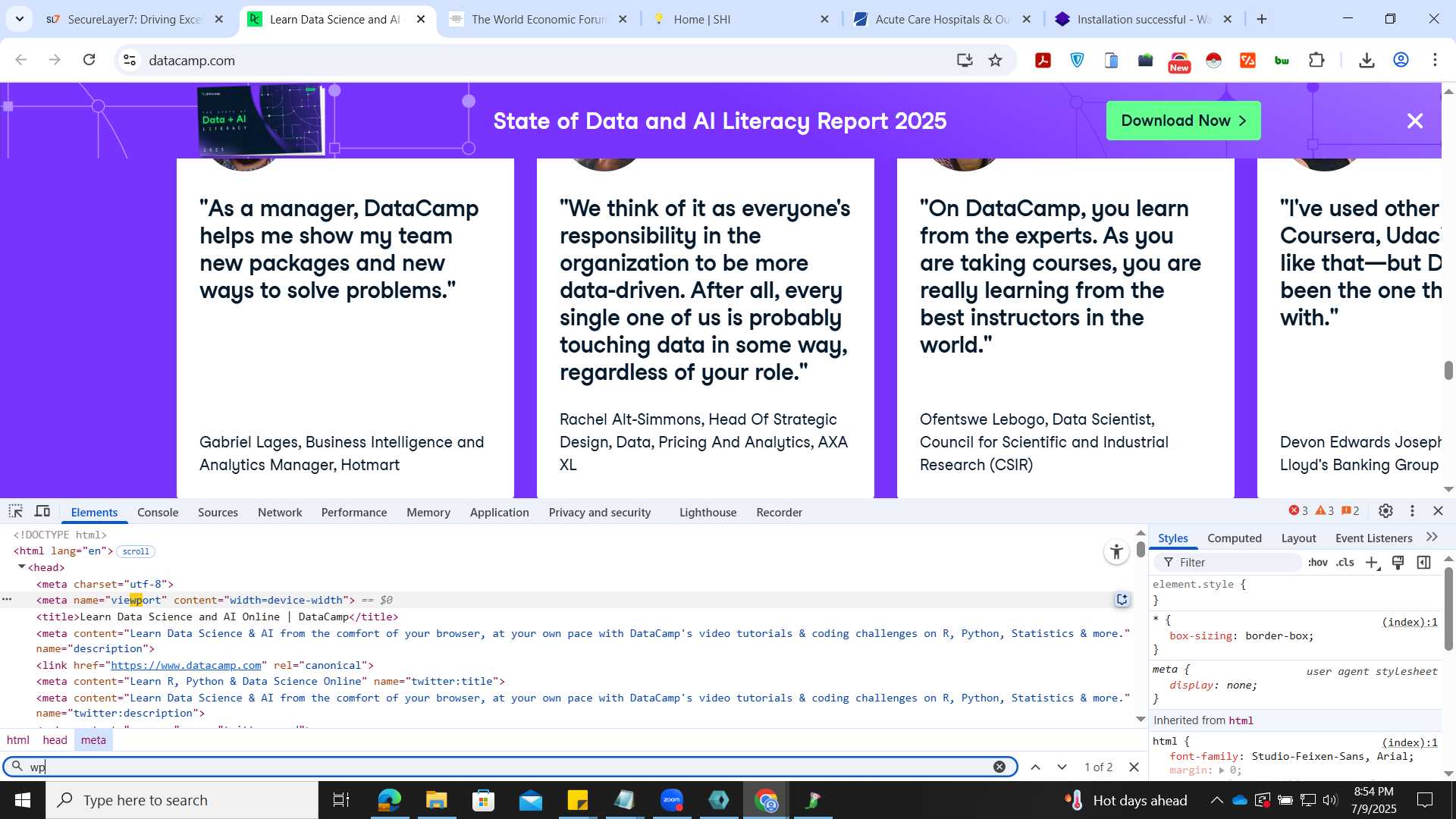Click the DevTools search input

point(508,767)
